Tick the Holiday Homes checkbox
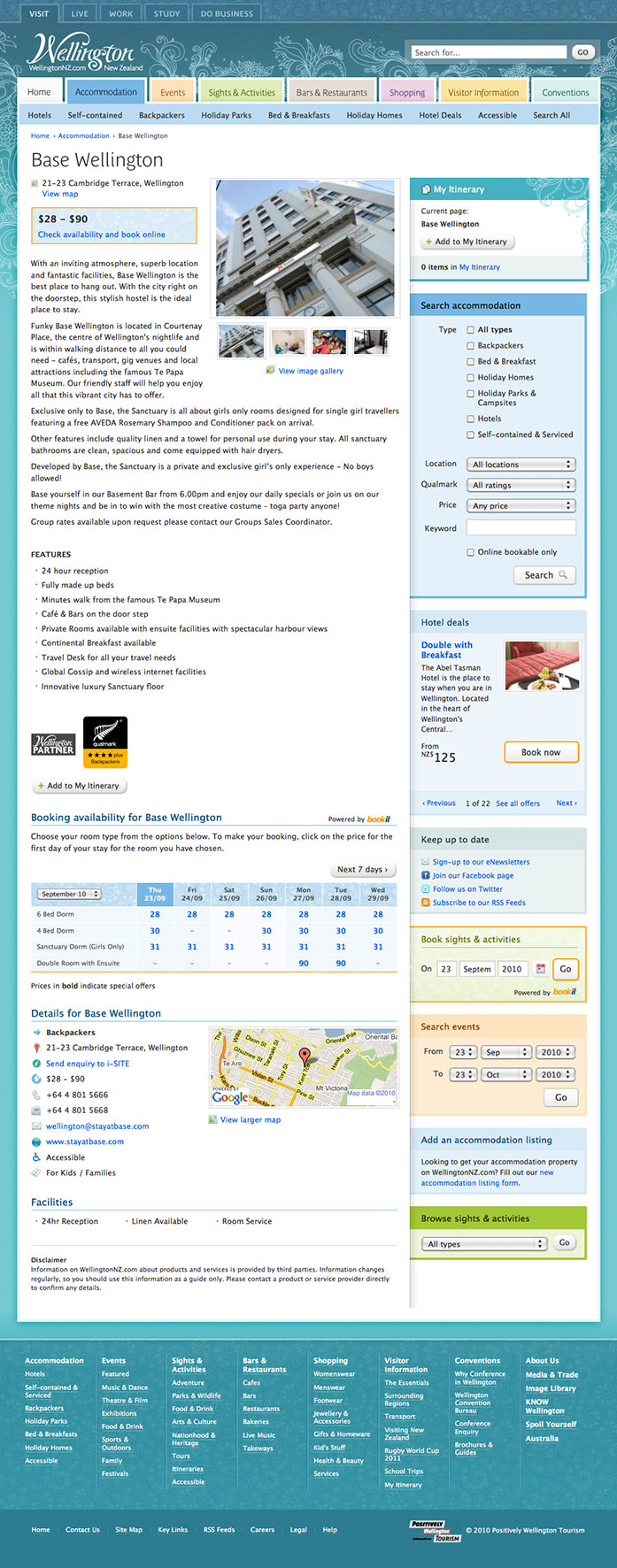The height and width of the screenshot is (1568, 617). 471,377
